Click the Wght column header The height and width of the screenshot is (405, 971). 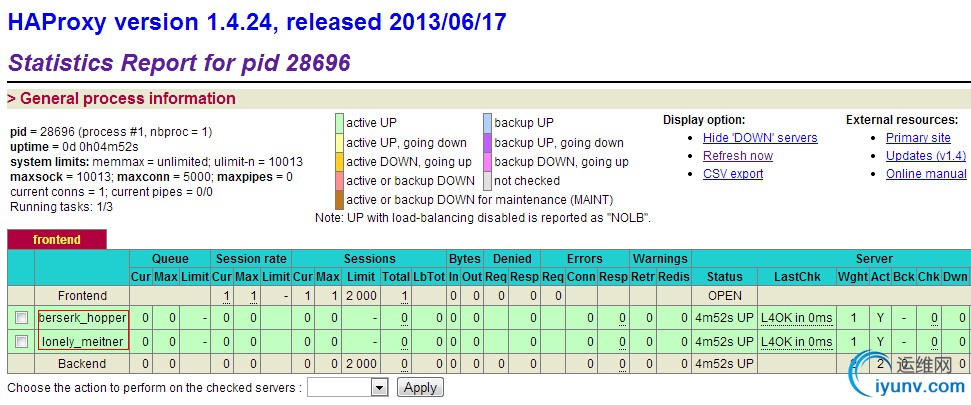[x=852, y=277]
